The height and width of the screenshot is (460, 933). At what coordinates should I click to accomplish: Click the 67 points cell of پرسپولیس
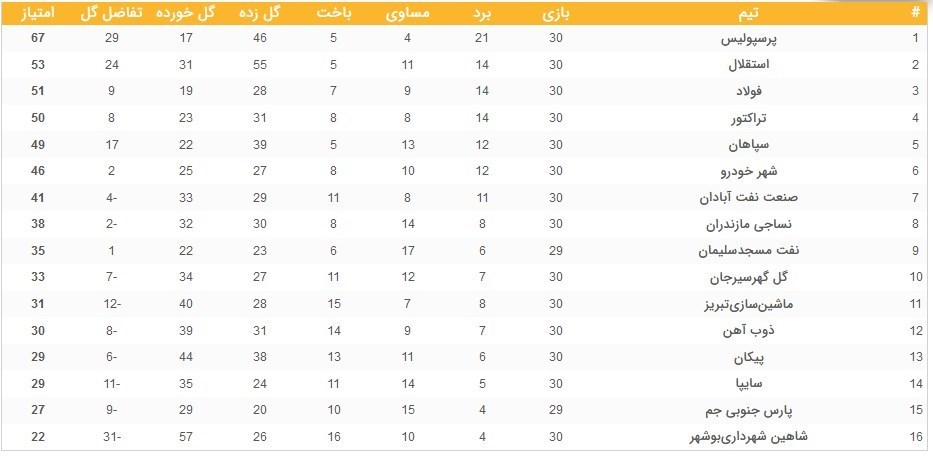click(37, 39)
